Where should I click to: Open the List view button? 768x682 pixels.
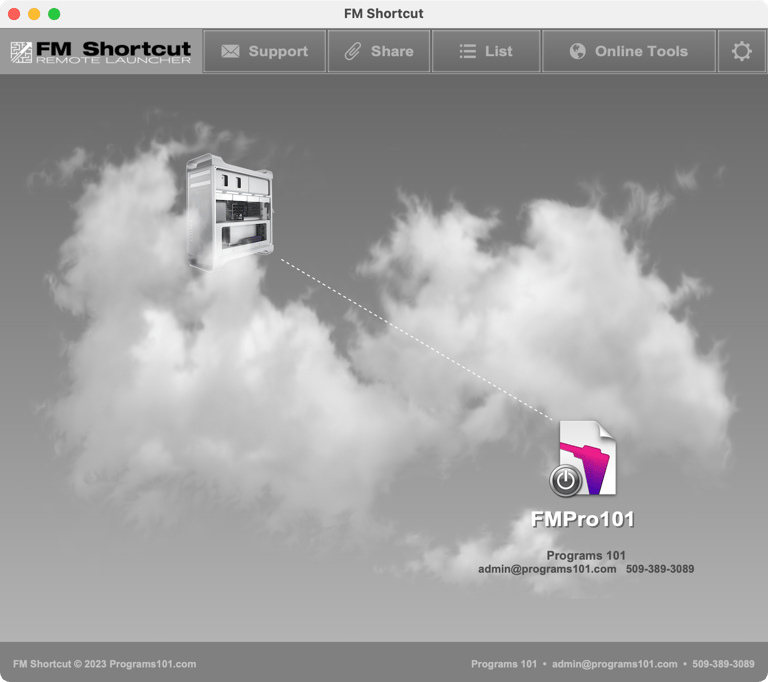pos(486,51)
